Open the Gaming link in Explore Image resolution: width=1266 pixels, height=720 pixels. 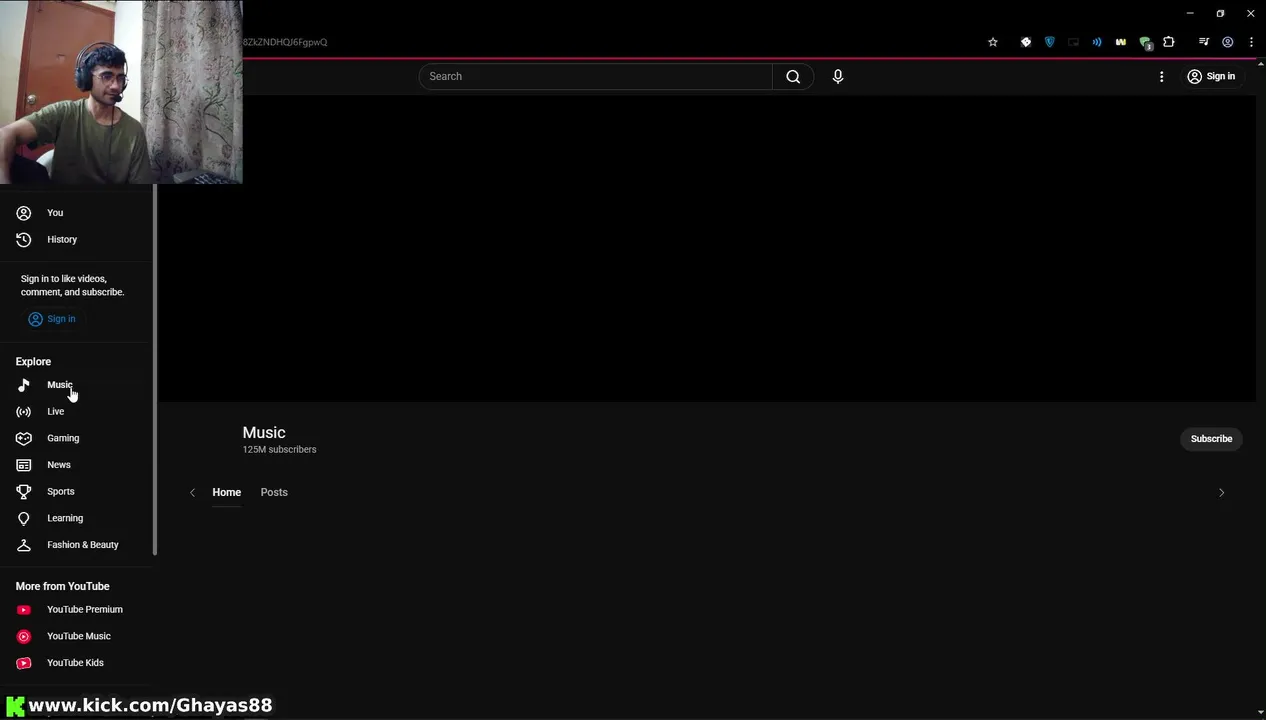point(63,438)
